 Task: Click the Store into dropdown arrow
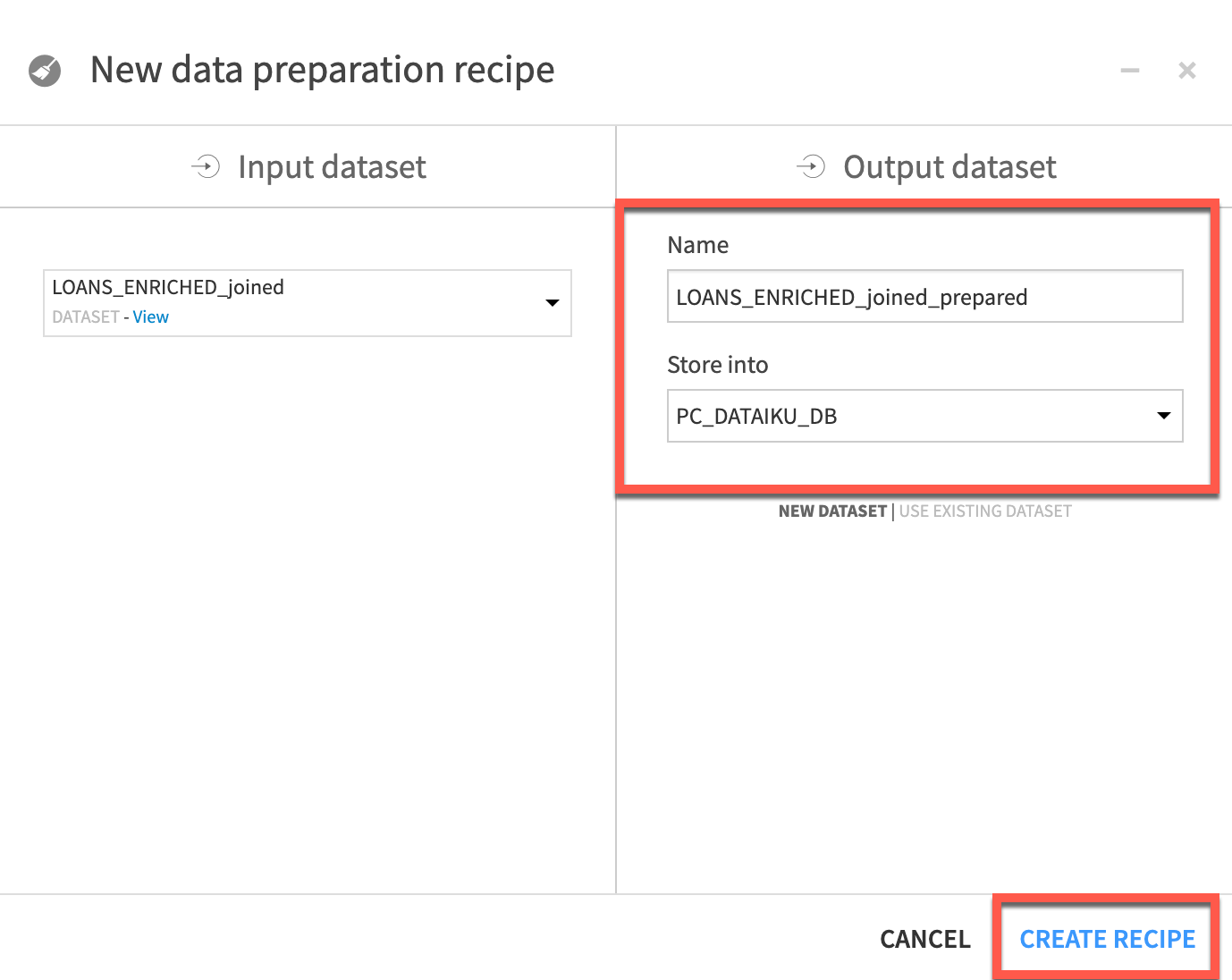pos(1163,416)
